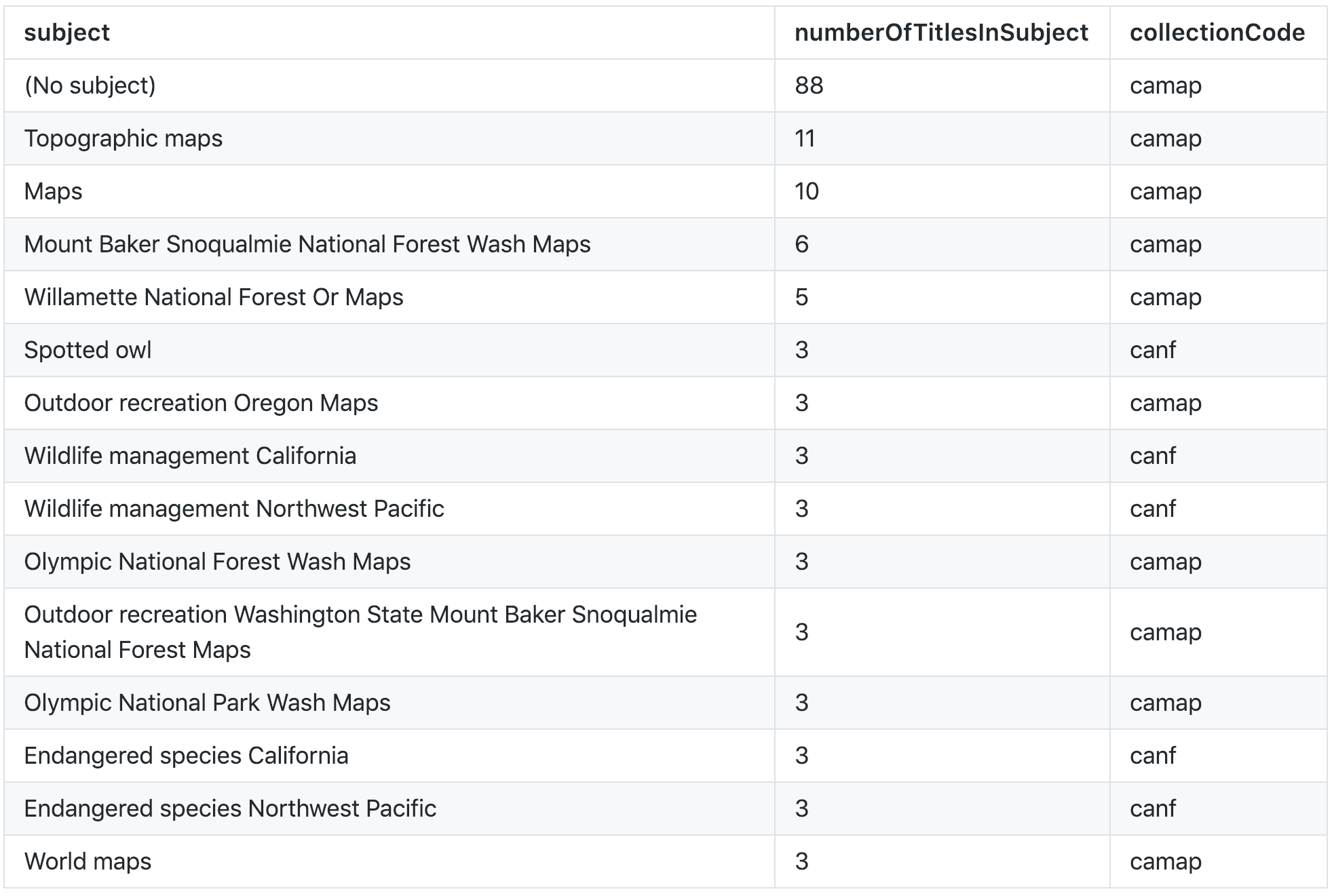Click Wildlife management California cell
1334x896 pixels.
click(189, 456)
